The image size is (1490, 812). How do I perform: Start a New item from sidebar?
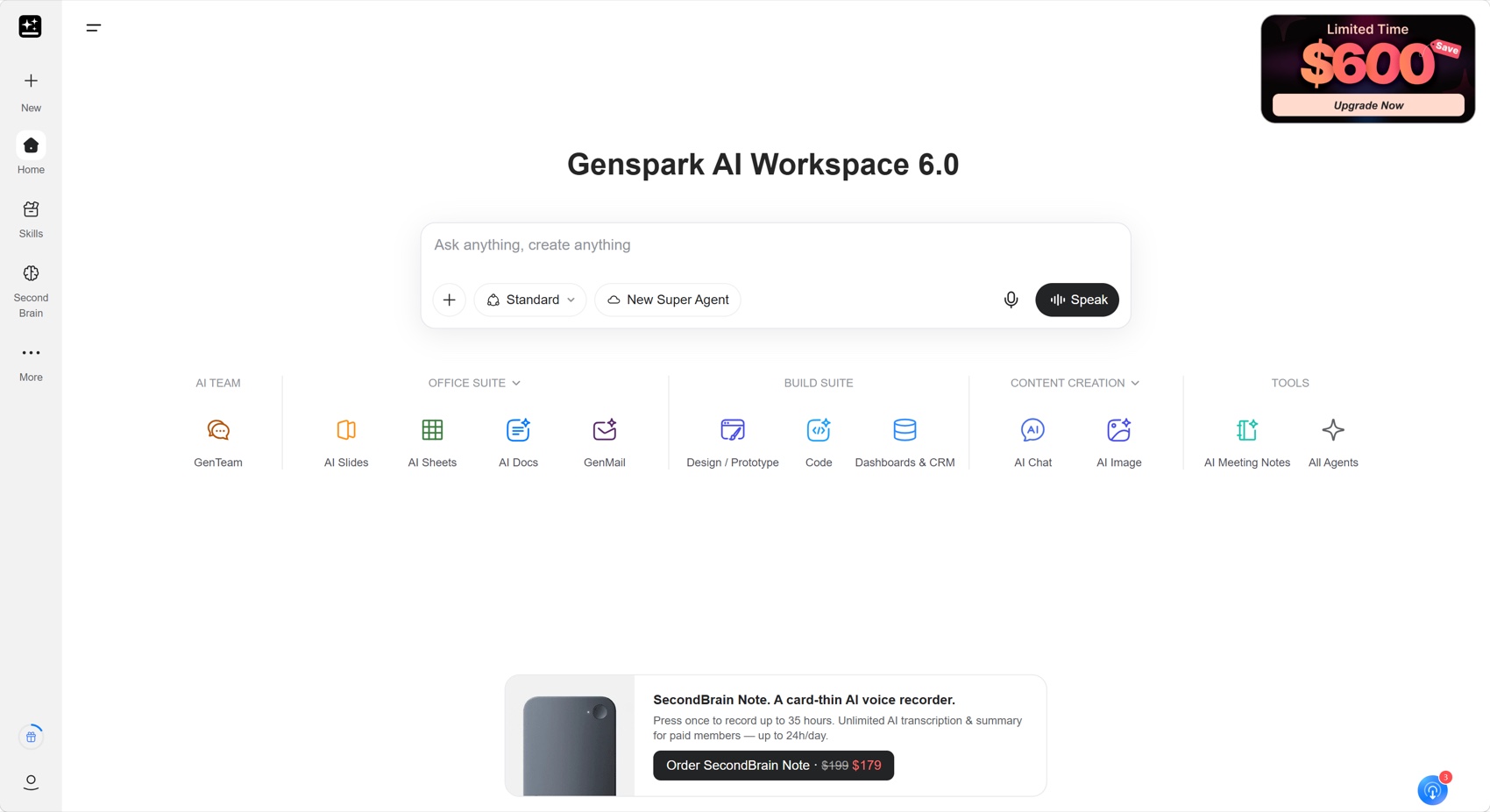pyautogui.click(x=31, y=92)
